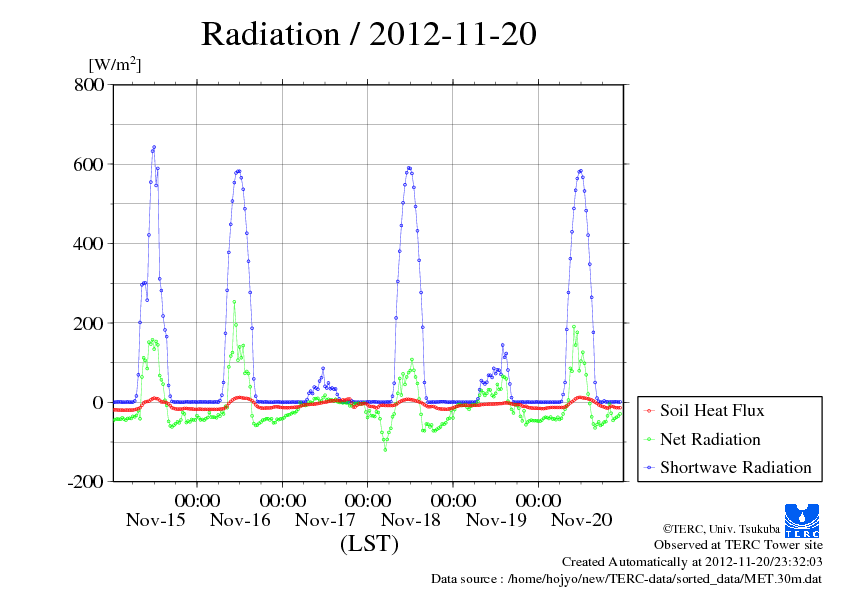The height and width of the screenshot is (595, 842).
Task: Click the chart title Radiation / 2012-11-20
Action: [368, 34]
